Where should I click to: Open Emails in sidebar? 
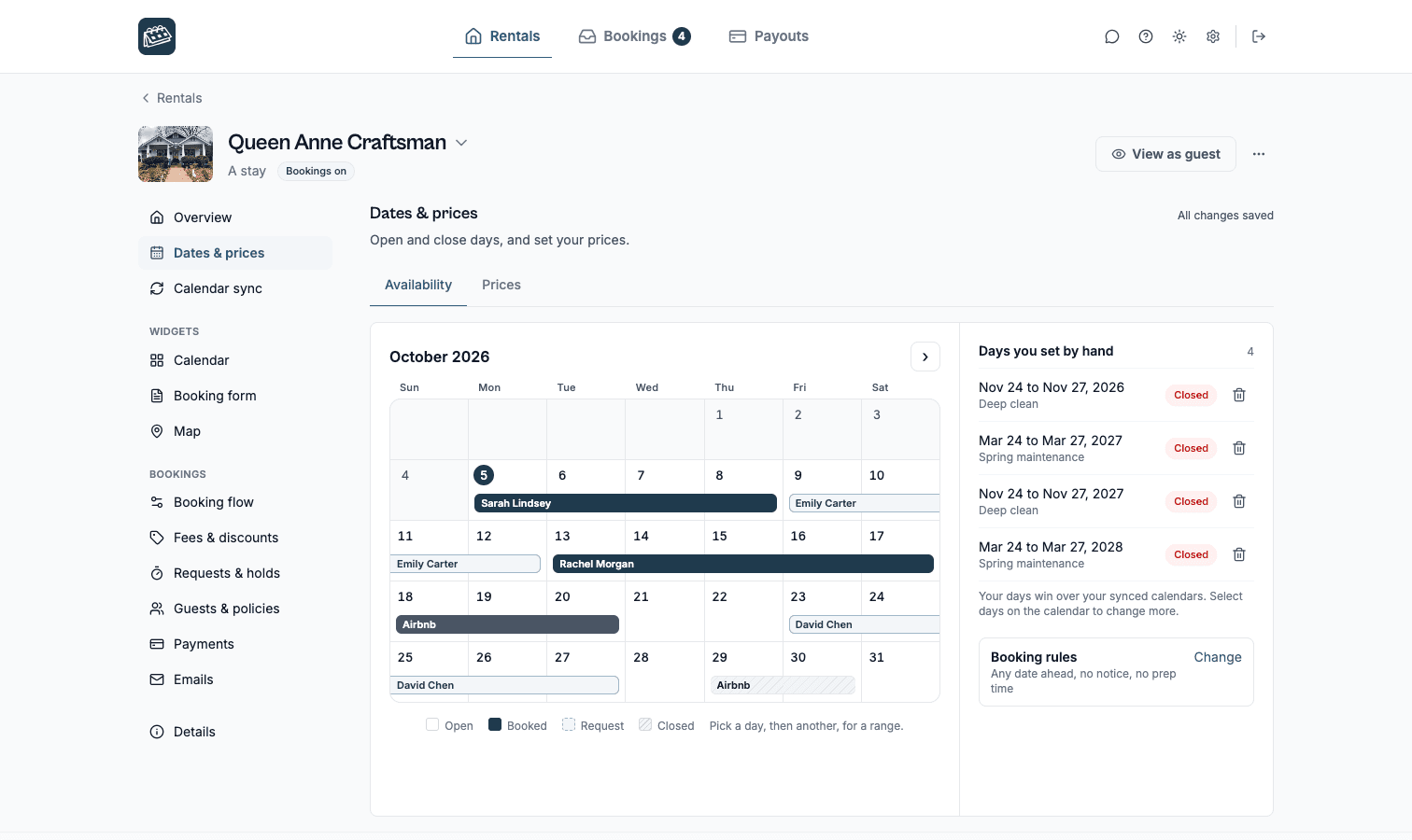tap(235, 679)
